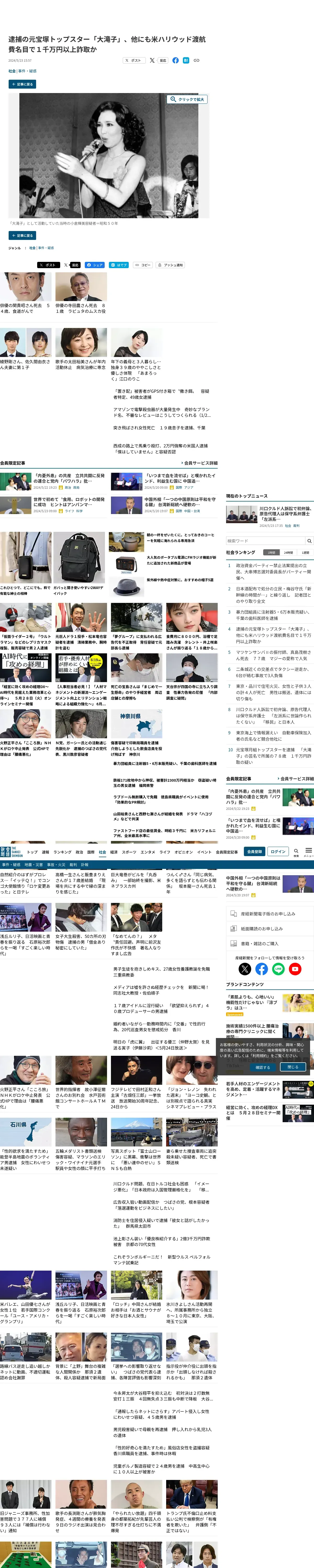The height and width of the screenshot is (1568, 314).
Task: Open 書籍・雑誌のご購入 link
Action: click(x=270, y=943)
